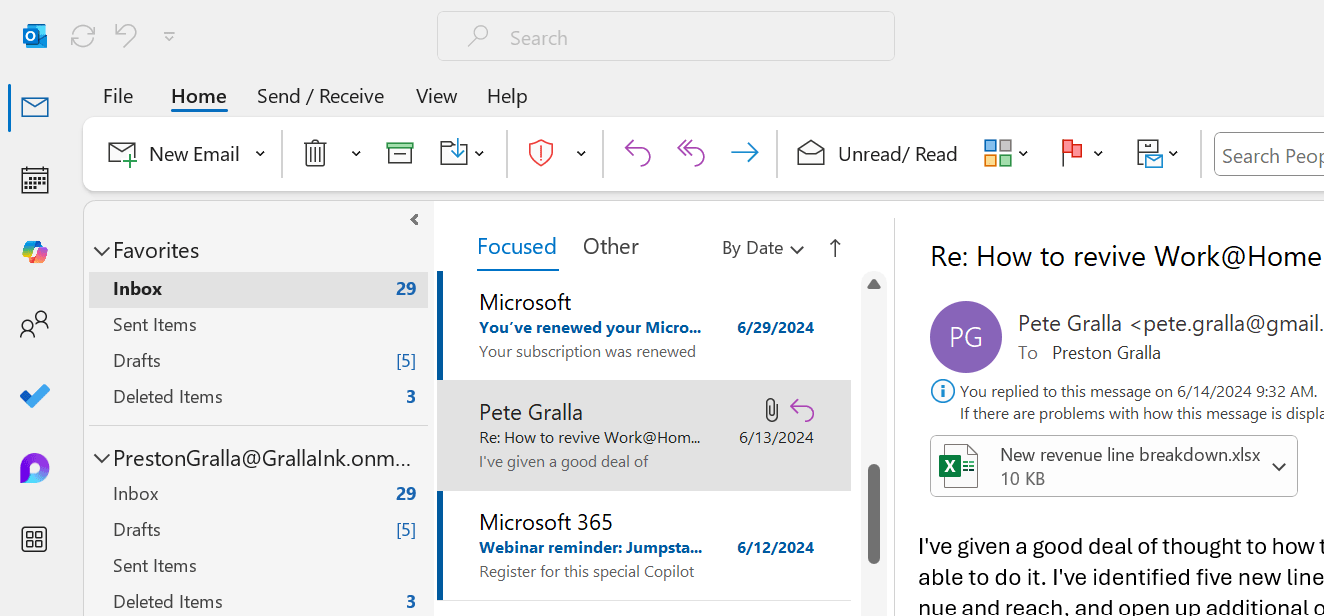Report the message as junk with the shield icon
This screenshot has height=616, width=1324.
[x=540, y=153]
